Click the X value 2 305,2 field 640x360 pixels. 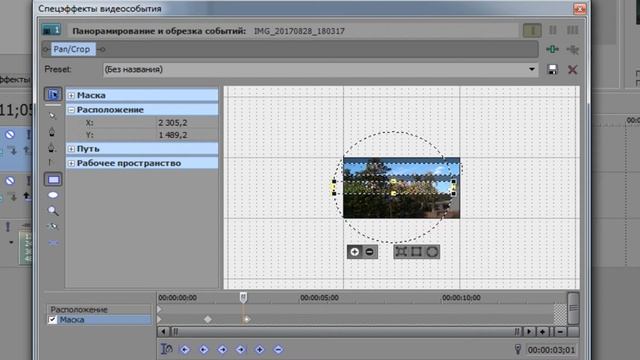[x=187, y=122]
